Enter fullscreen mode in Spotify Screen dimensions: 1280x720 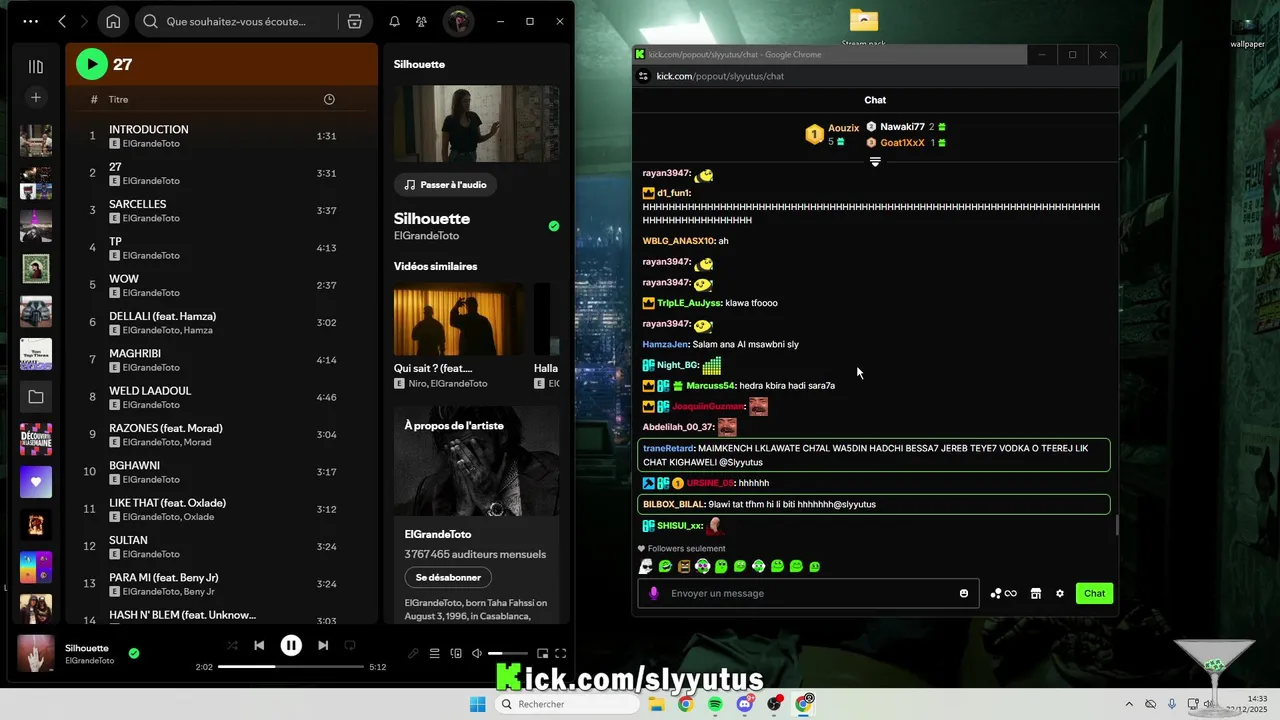(x=561, y=654)
